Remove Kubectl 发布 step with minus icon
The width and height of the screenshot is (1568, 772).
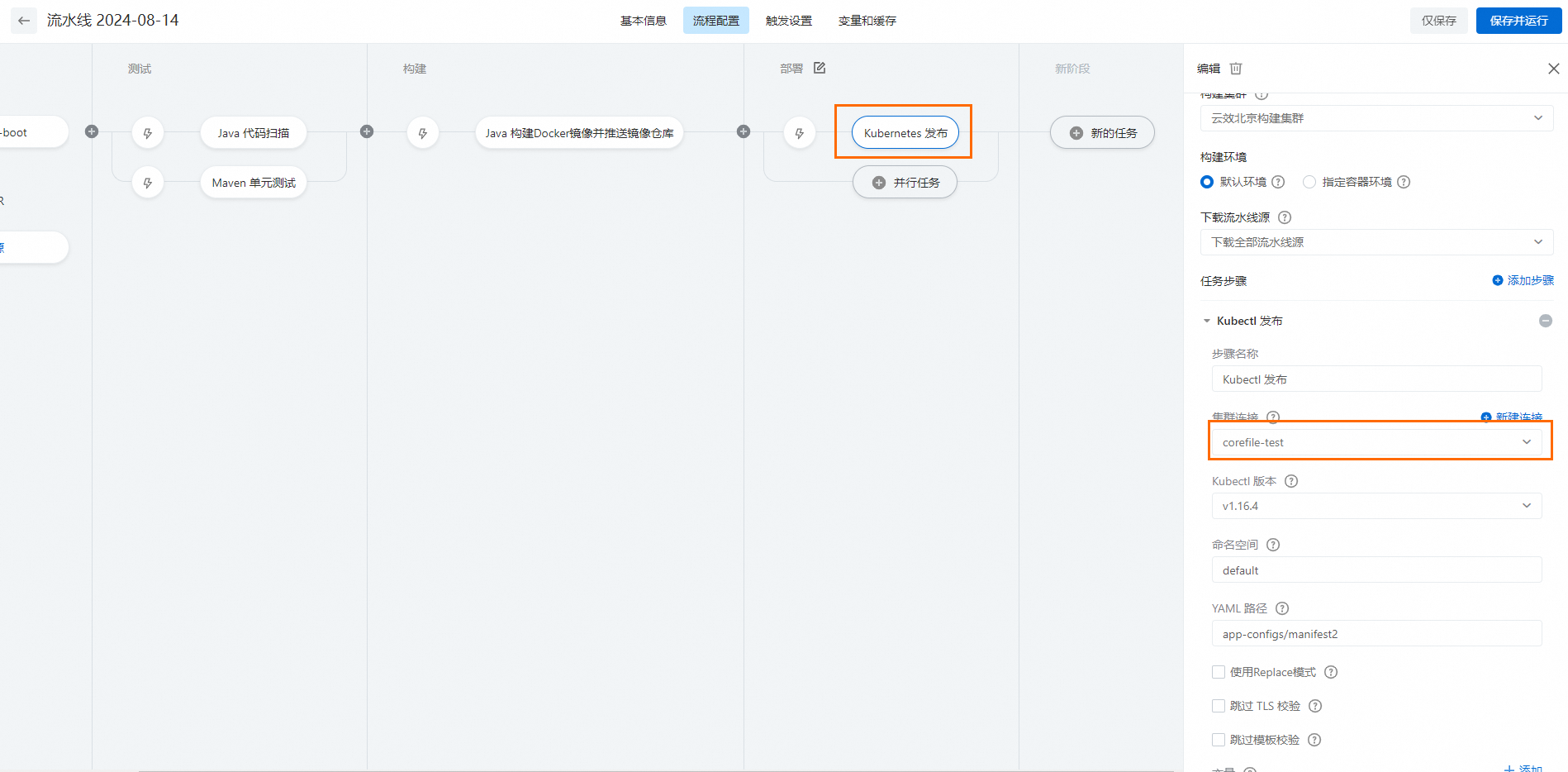coord(1546,321)
